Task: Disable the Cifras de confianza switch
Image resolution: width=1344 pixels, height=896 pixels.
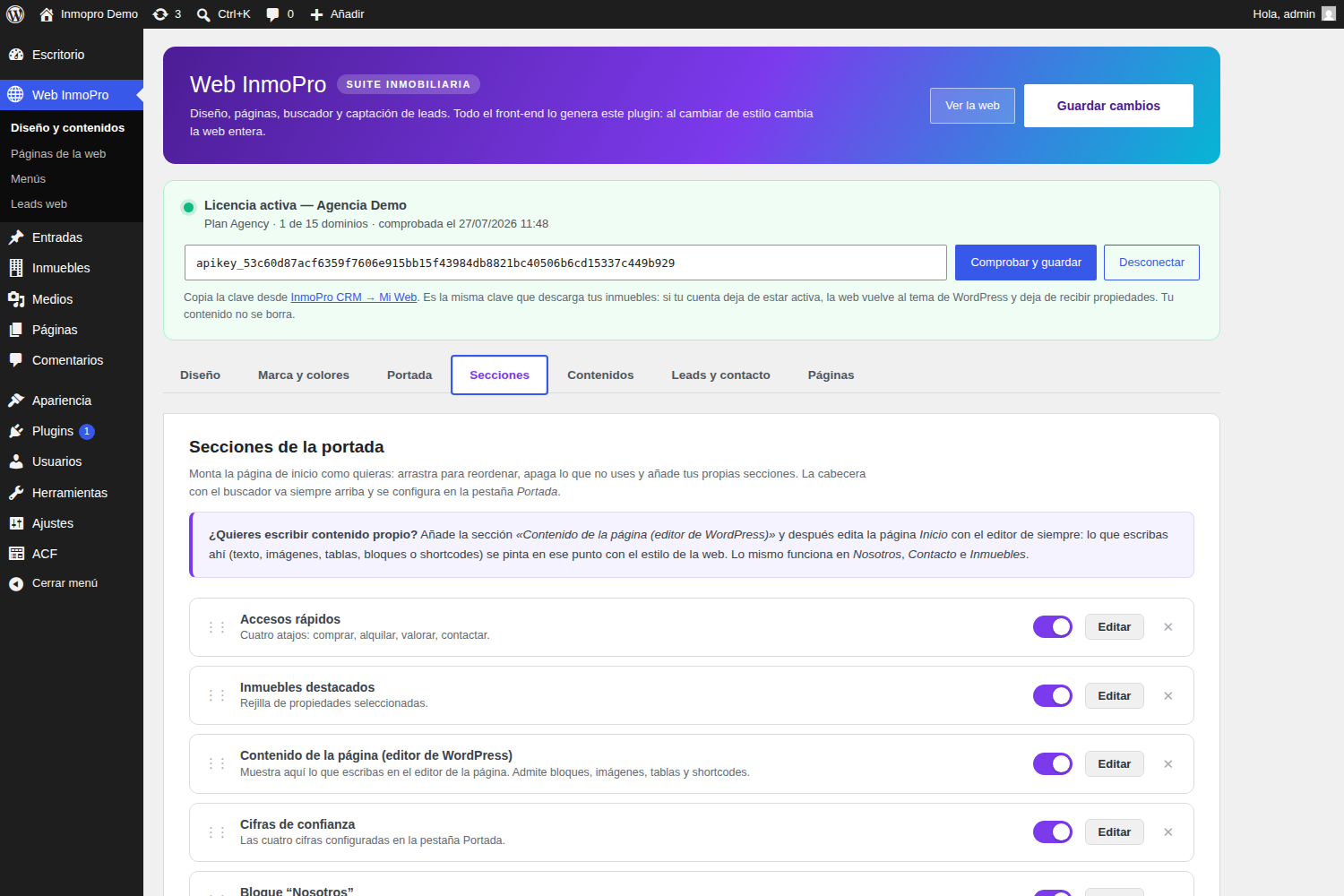Action: coord(1053,832)
